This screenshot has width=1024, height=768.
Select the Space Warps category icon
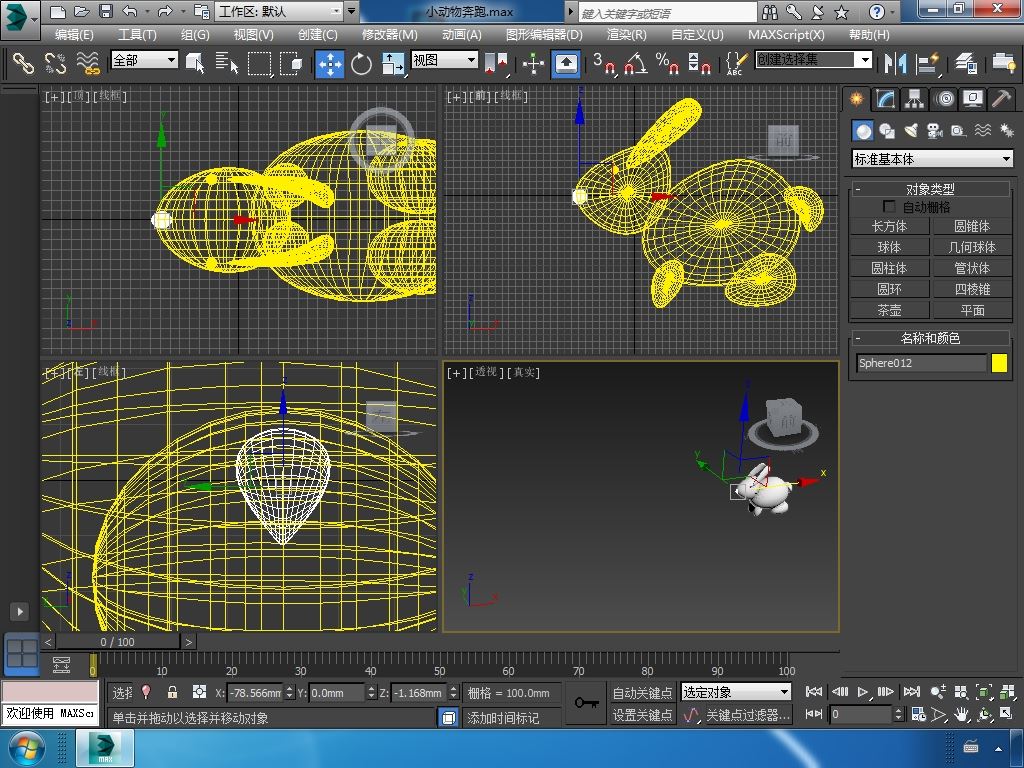[982, 131]
